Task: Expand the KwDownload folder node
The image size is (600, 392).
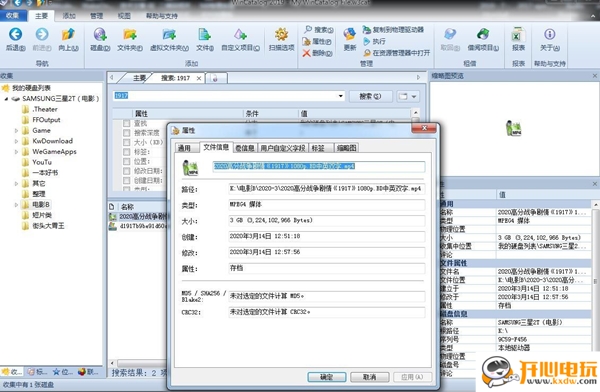Action: [16, 141]
